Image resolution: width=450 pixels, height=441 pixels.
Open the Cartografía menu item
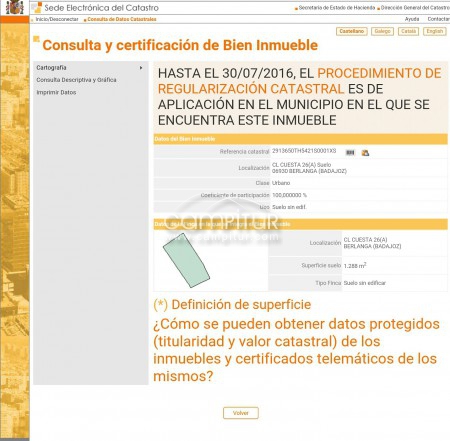pos(51,68)
